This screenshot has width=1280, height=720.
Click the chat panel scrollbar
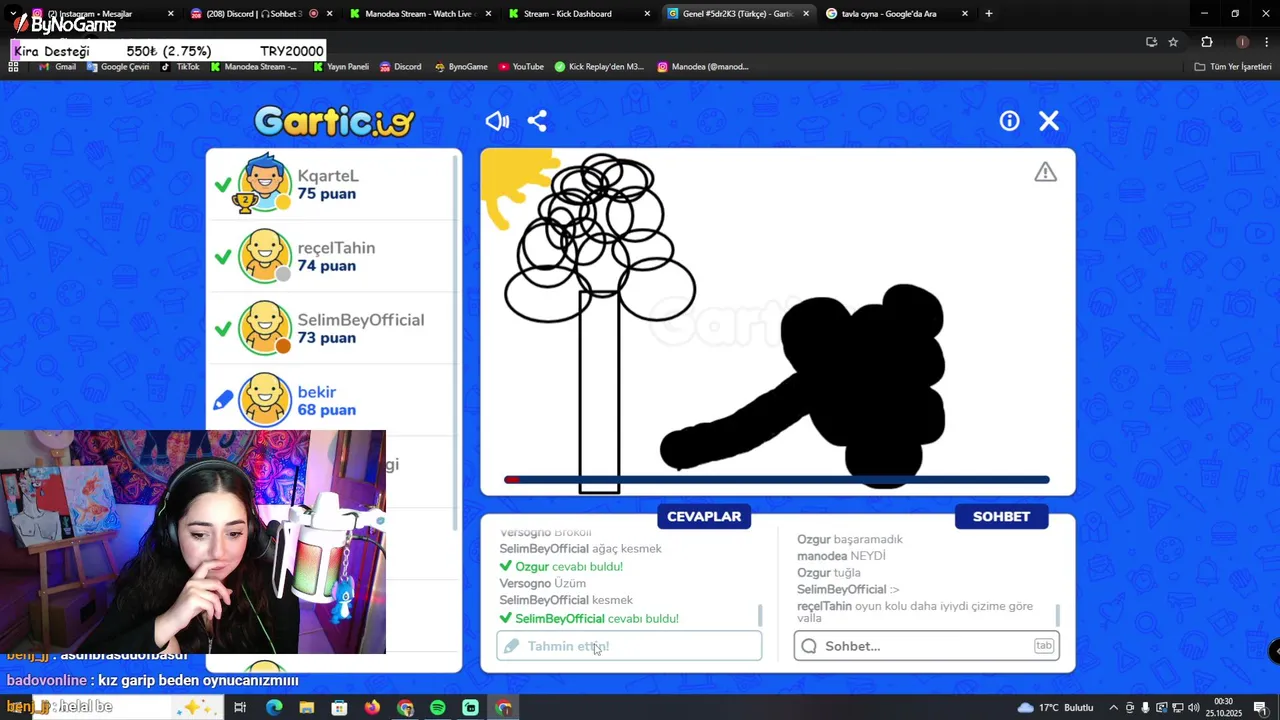pos(1057,614)
